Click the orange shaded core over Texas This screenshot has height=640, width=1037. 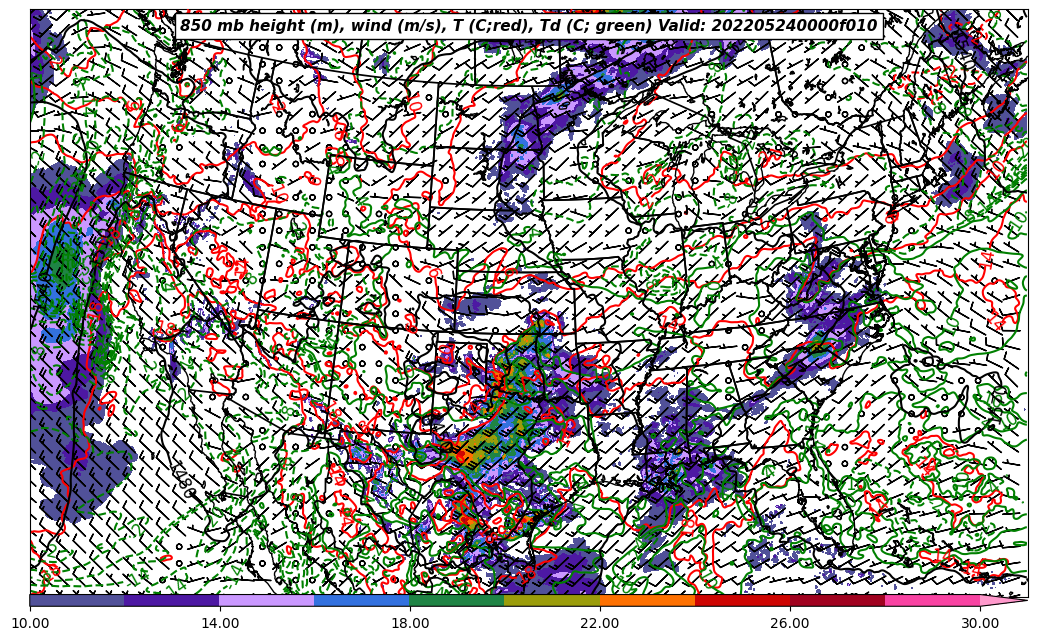coord(465,456)
